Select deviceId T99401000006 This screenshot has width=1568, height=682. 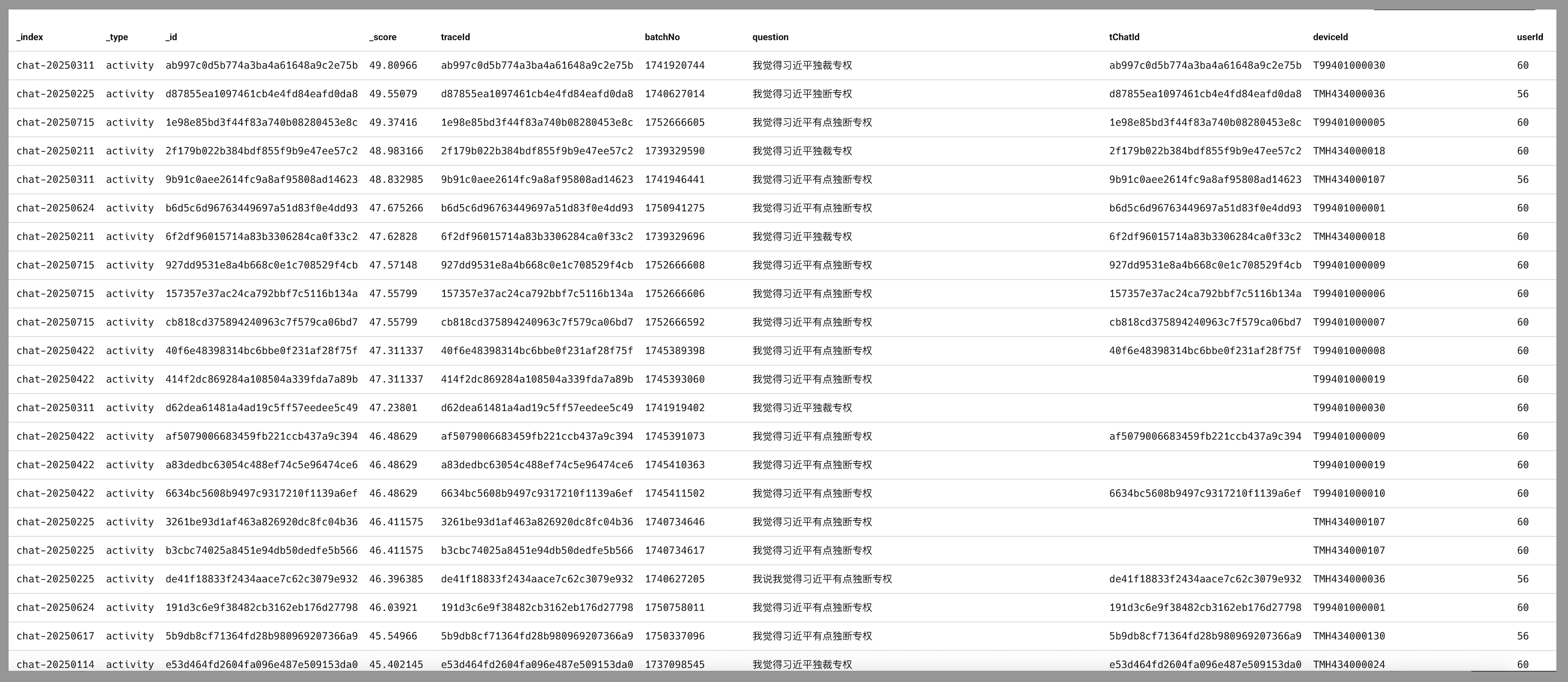click(x=1349, y=294)
